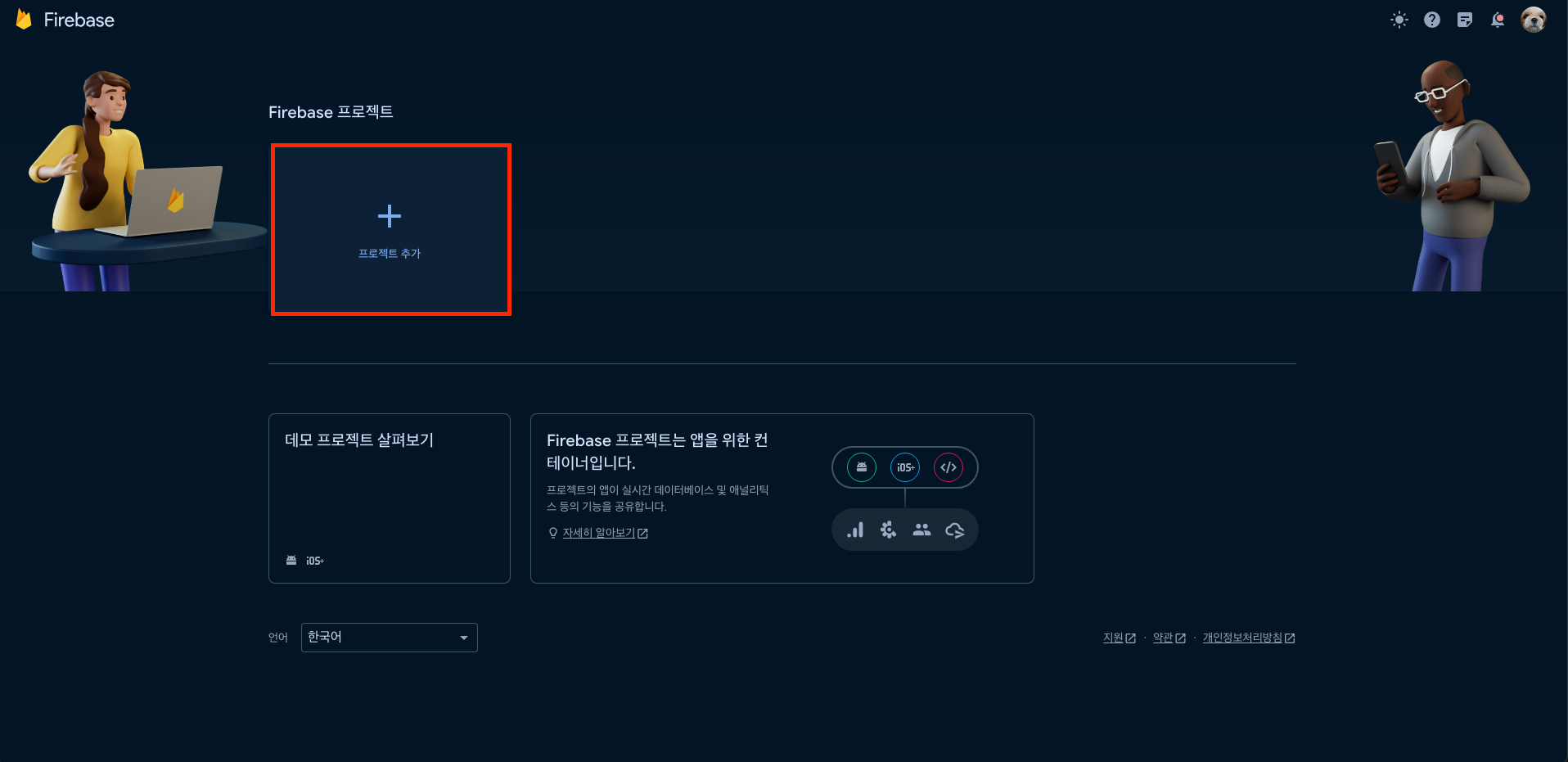
Task: Open the feedback notes icon
Action: point(1465,20)
